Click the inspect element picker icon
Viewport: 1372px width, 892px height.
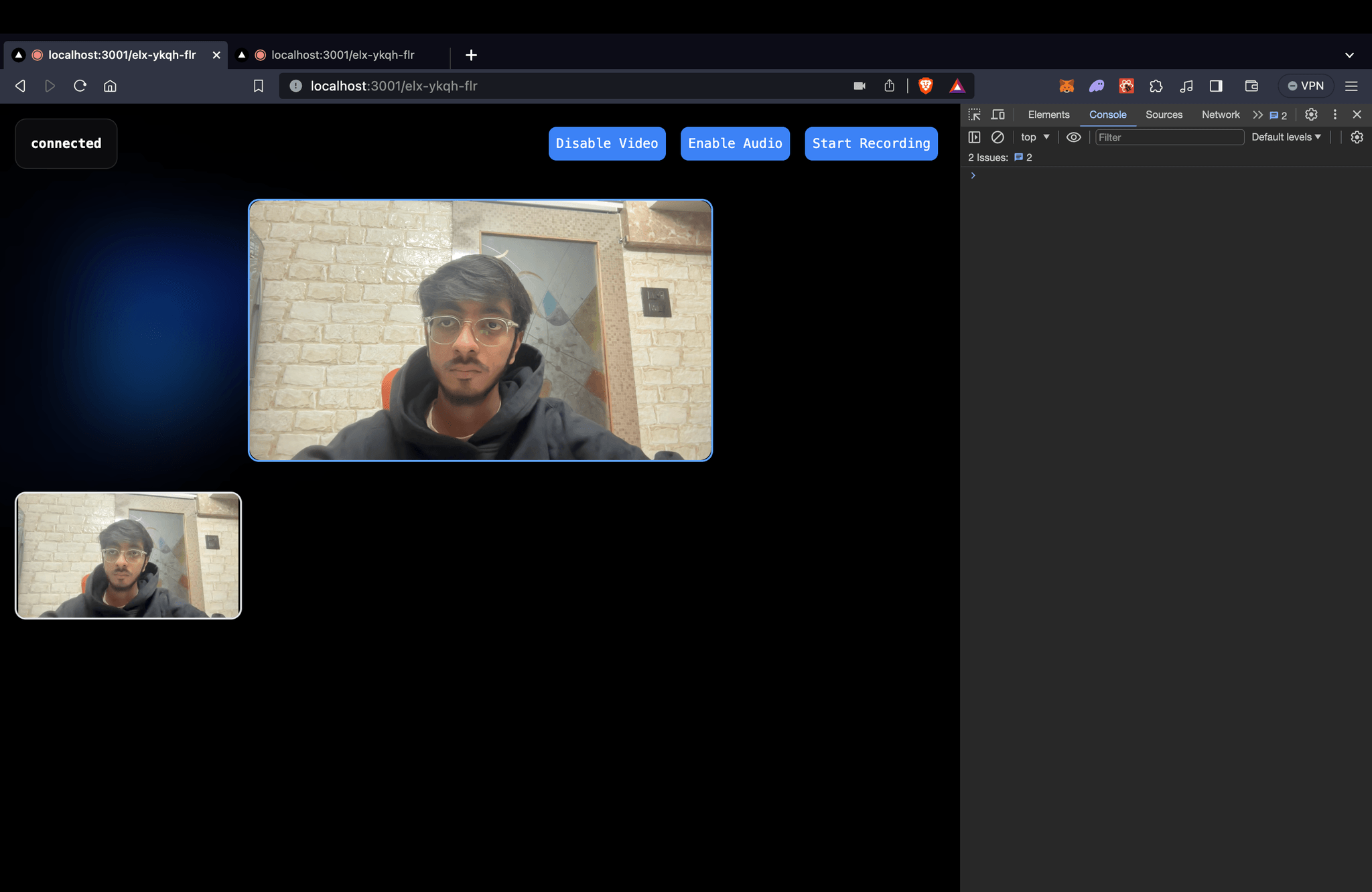(x=974, y=115)
